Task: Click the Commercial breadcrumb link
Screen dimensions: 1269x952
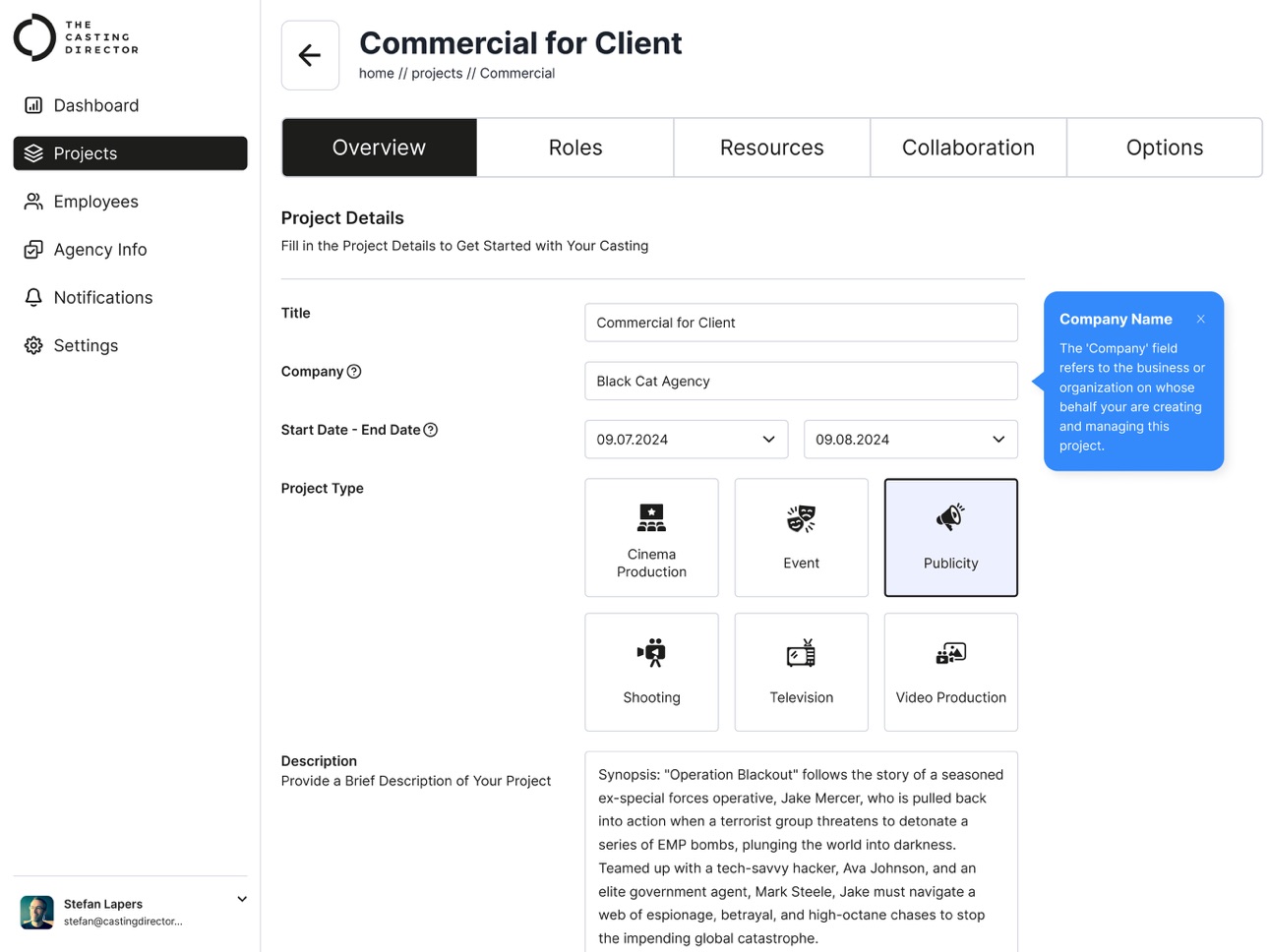Action: point(517,73)
